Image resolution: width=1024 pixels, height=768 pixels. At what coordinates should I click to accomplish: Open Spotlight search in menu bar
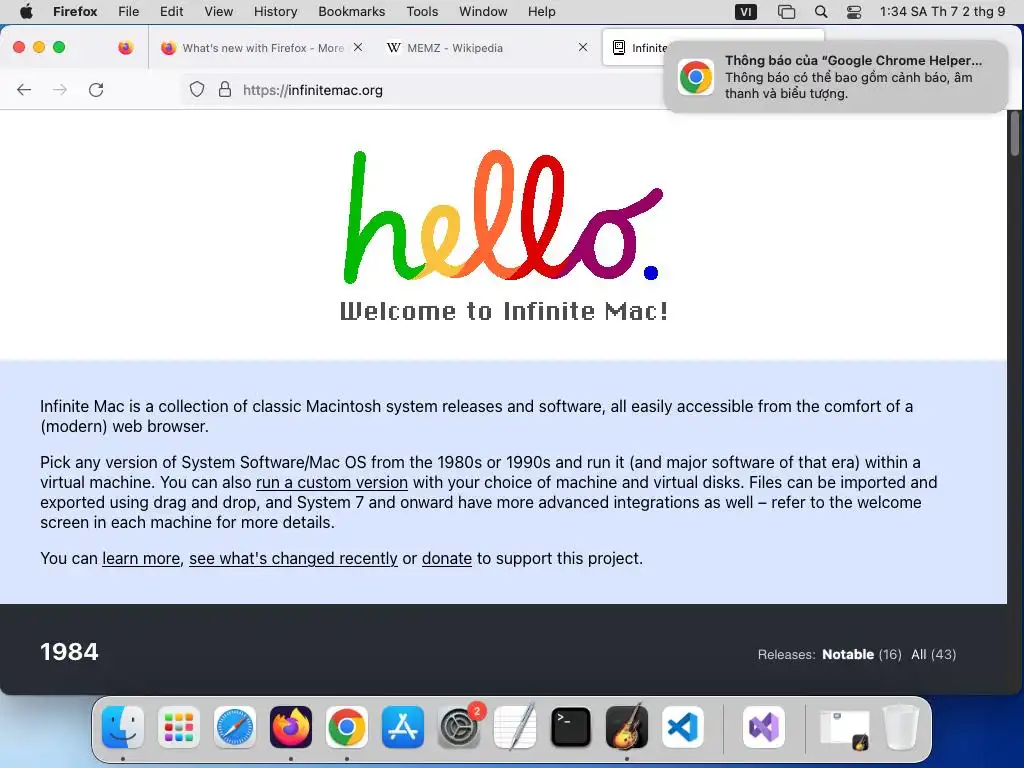pyautogui.click(x=821, y=12)
